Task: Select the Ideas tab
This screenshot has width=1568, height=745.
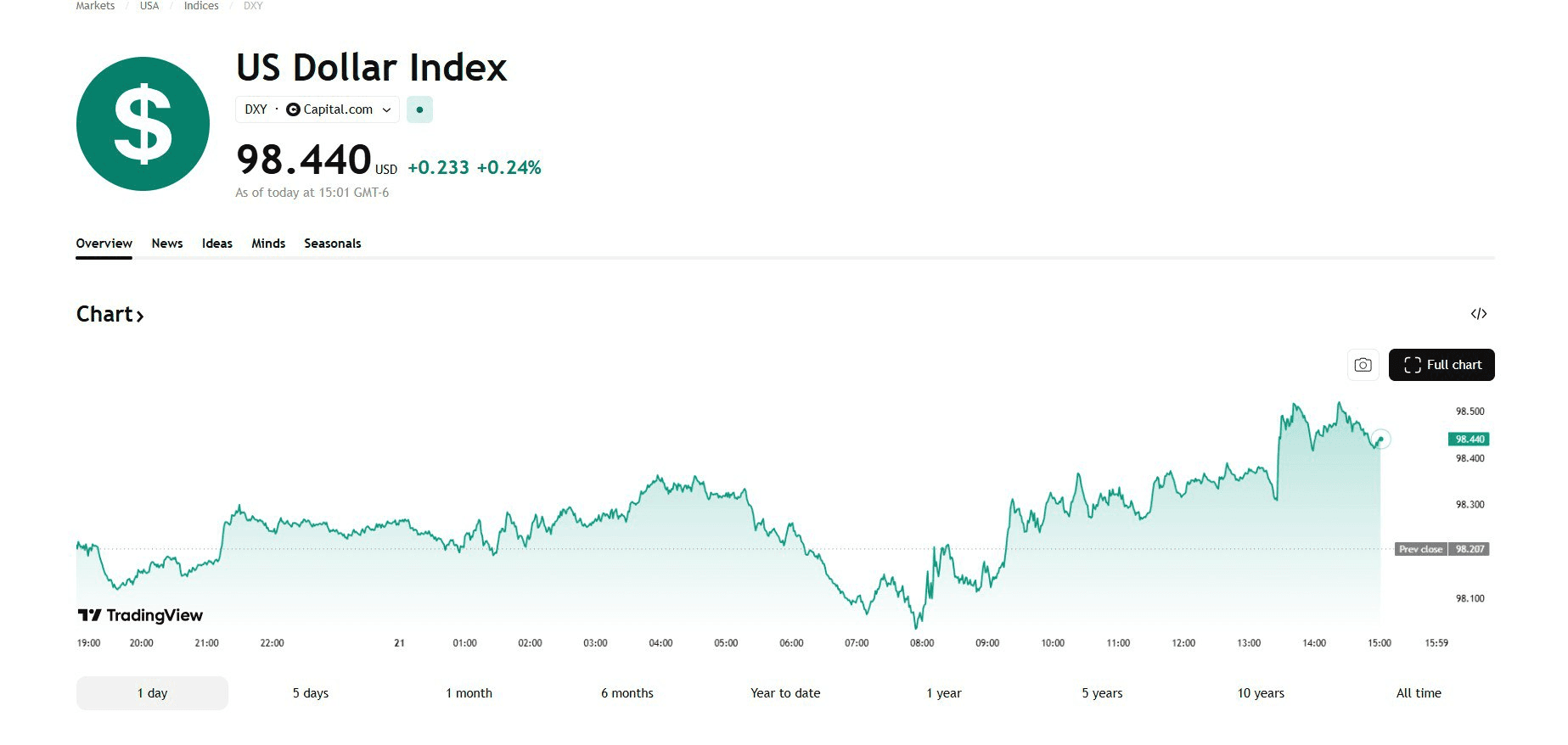Action: coord(217,244)
